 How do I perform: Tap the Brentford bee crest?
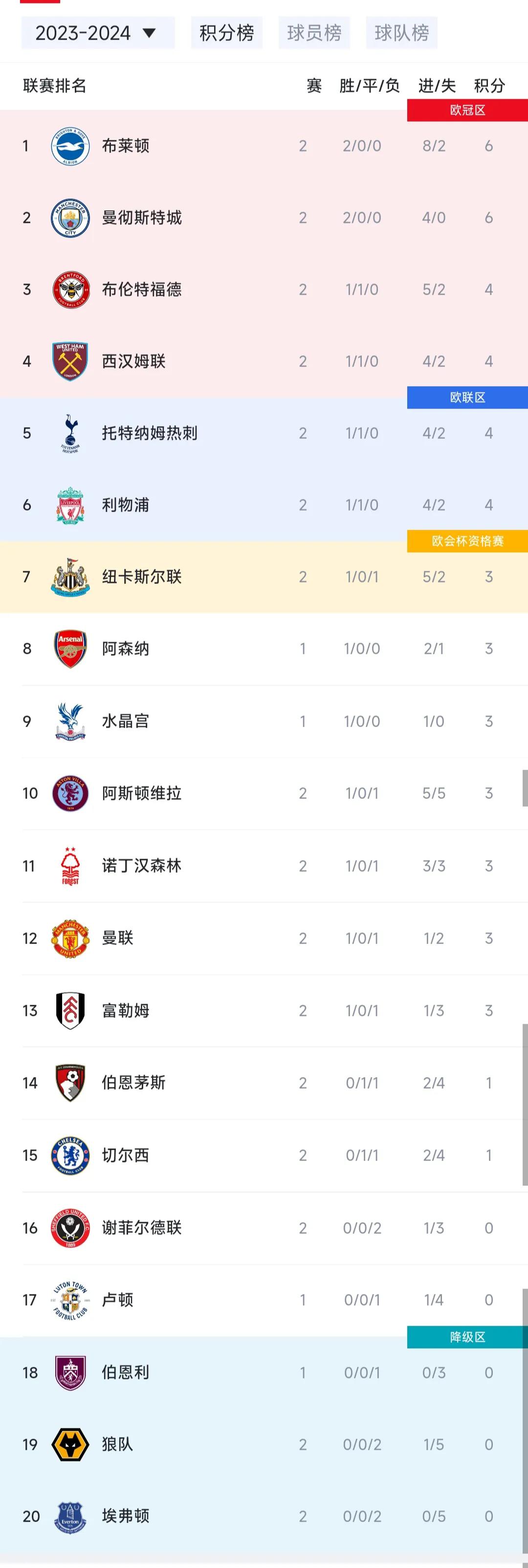tap(70, 290)
